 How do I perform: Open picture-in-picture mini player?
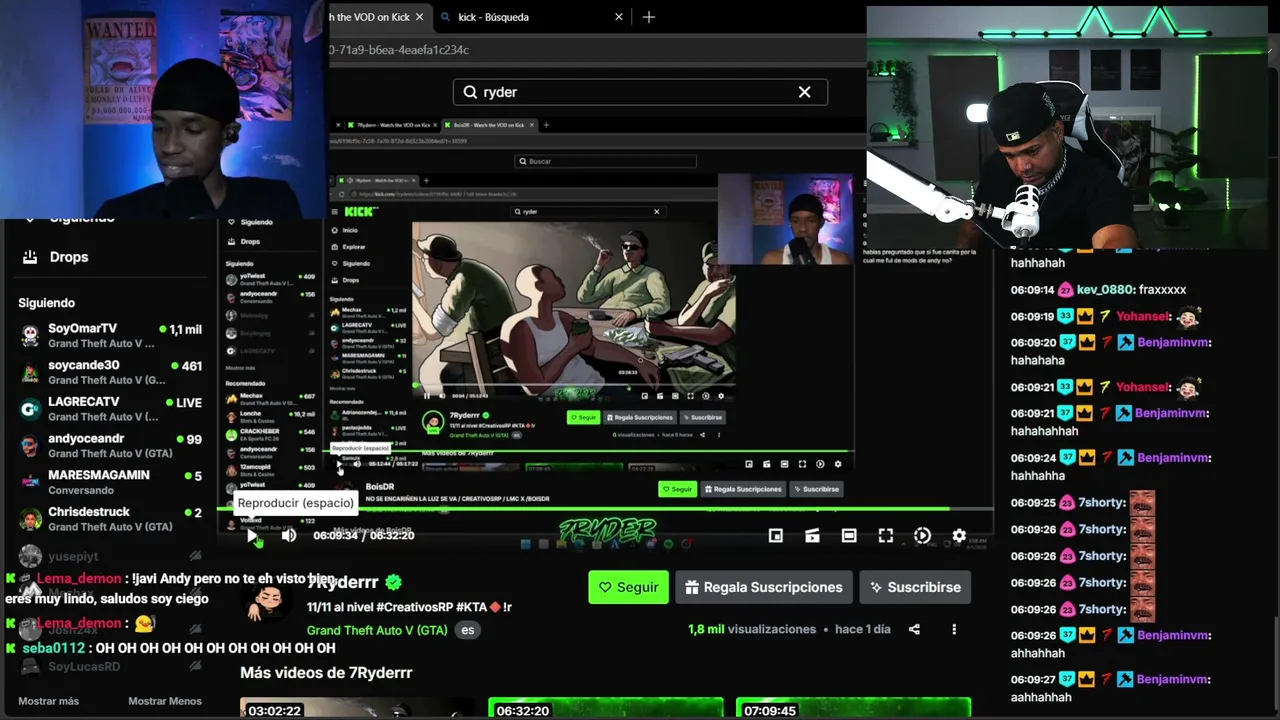(x=775, y=536)
